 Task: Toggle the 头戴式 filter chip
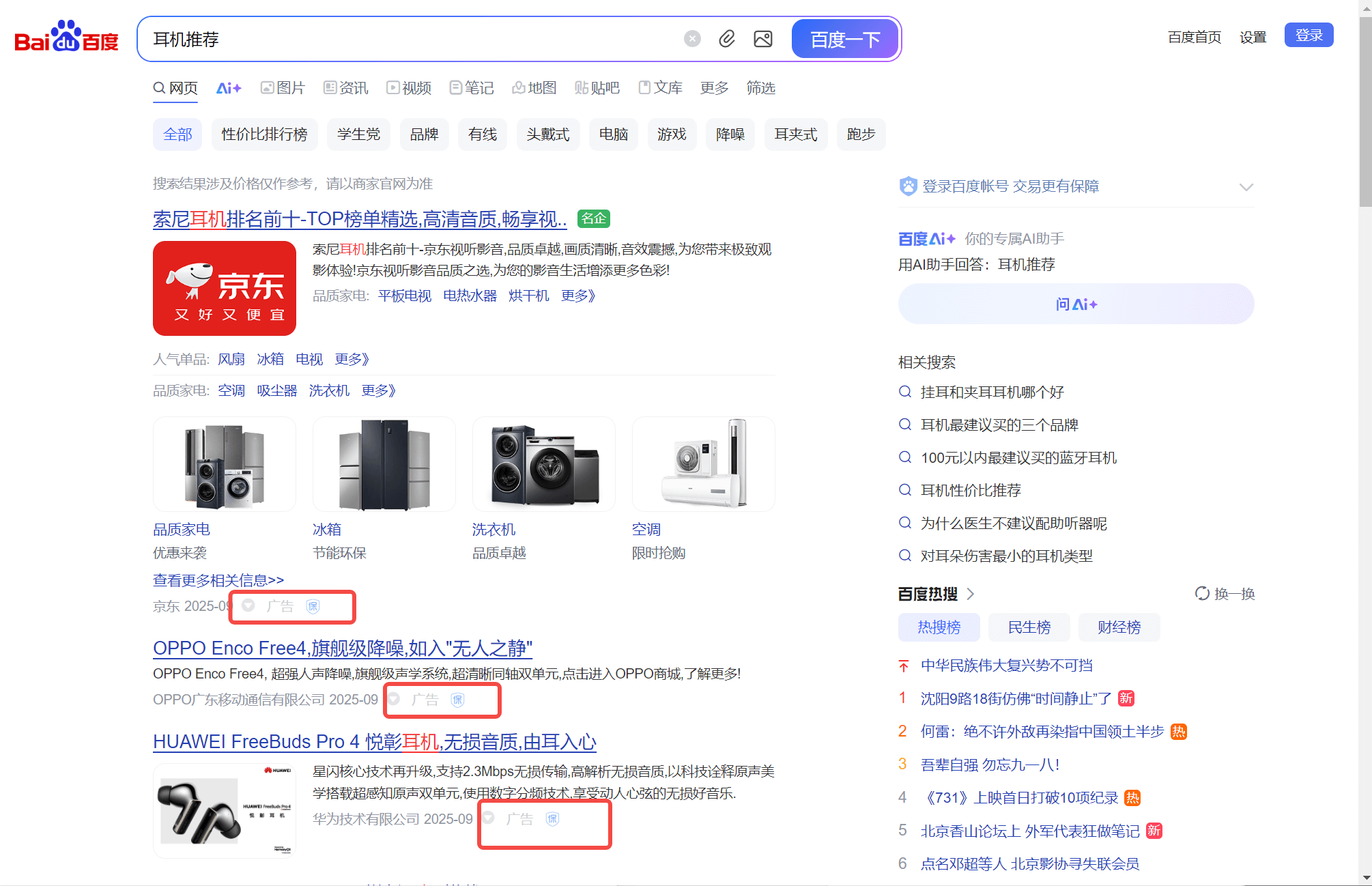click(547, 134)
